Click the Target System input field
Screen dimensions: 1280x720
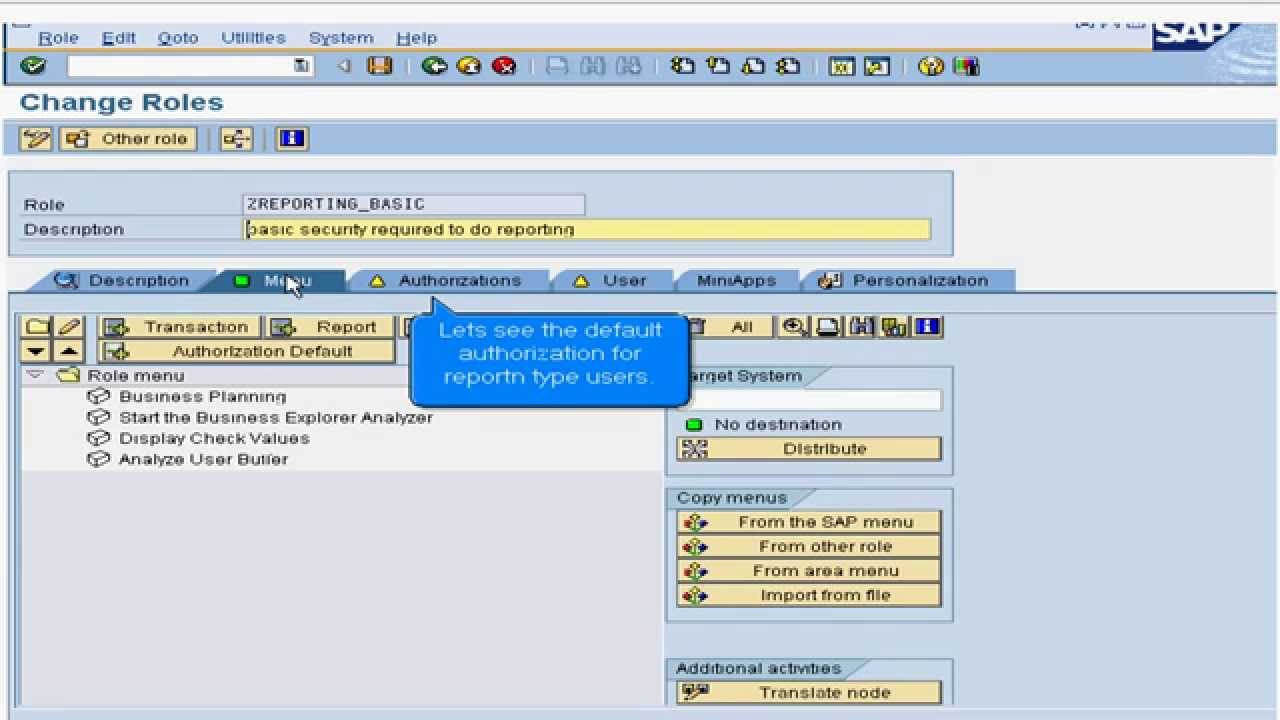click(x=809, y=400)
